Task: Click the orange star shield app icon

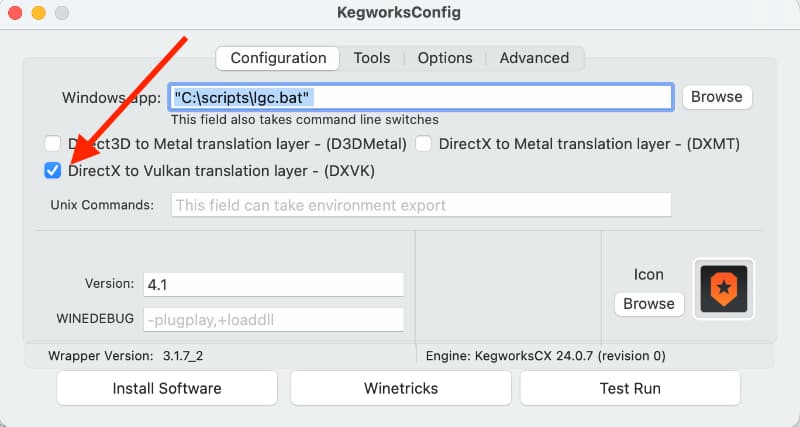Action: [723, 289]
